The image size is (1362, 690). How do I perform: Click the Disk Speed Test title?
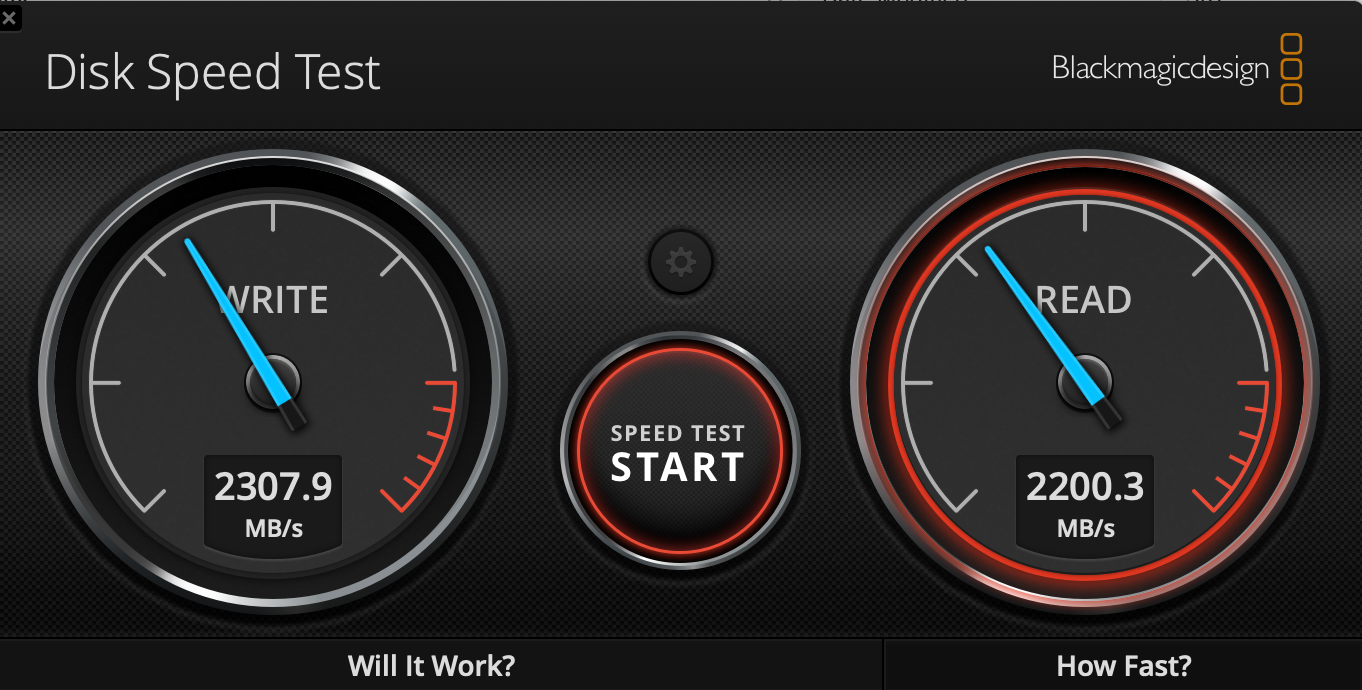213,73
